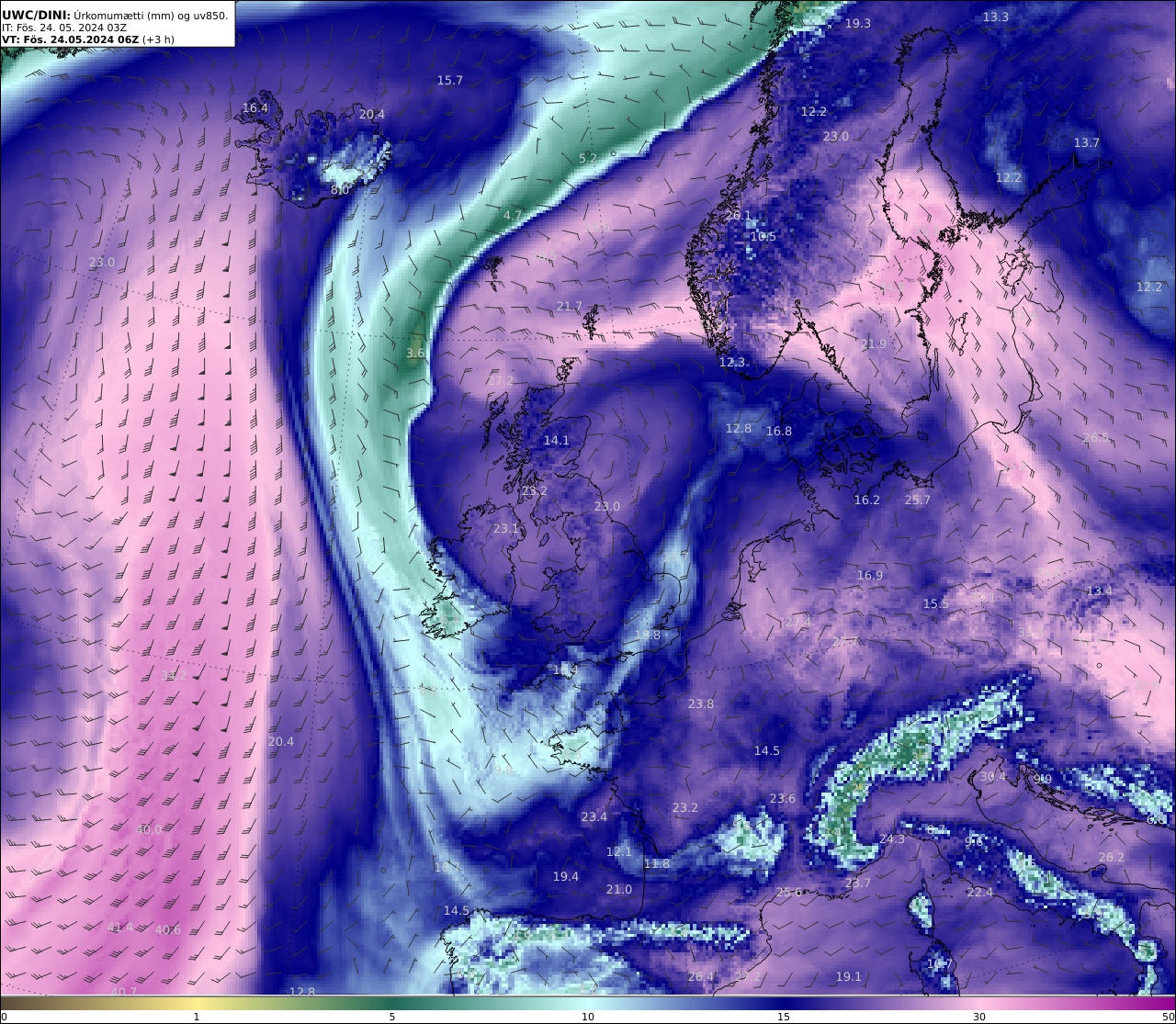Click the IT initialization time line 03Z

[64, 28]
